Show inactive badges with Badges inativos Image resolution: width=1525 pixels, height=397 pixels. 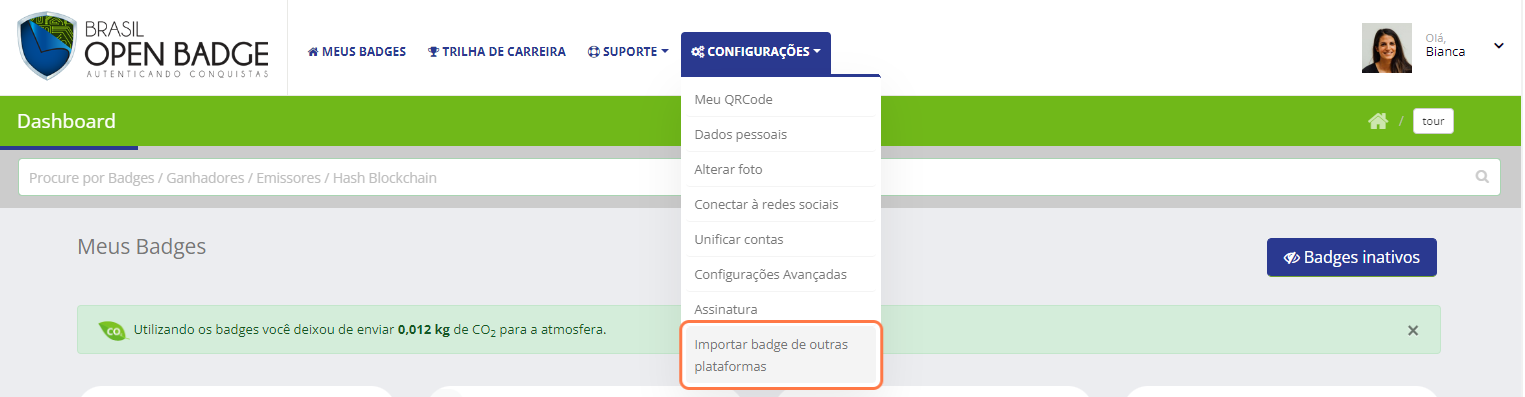[x=1351, y=257]
